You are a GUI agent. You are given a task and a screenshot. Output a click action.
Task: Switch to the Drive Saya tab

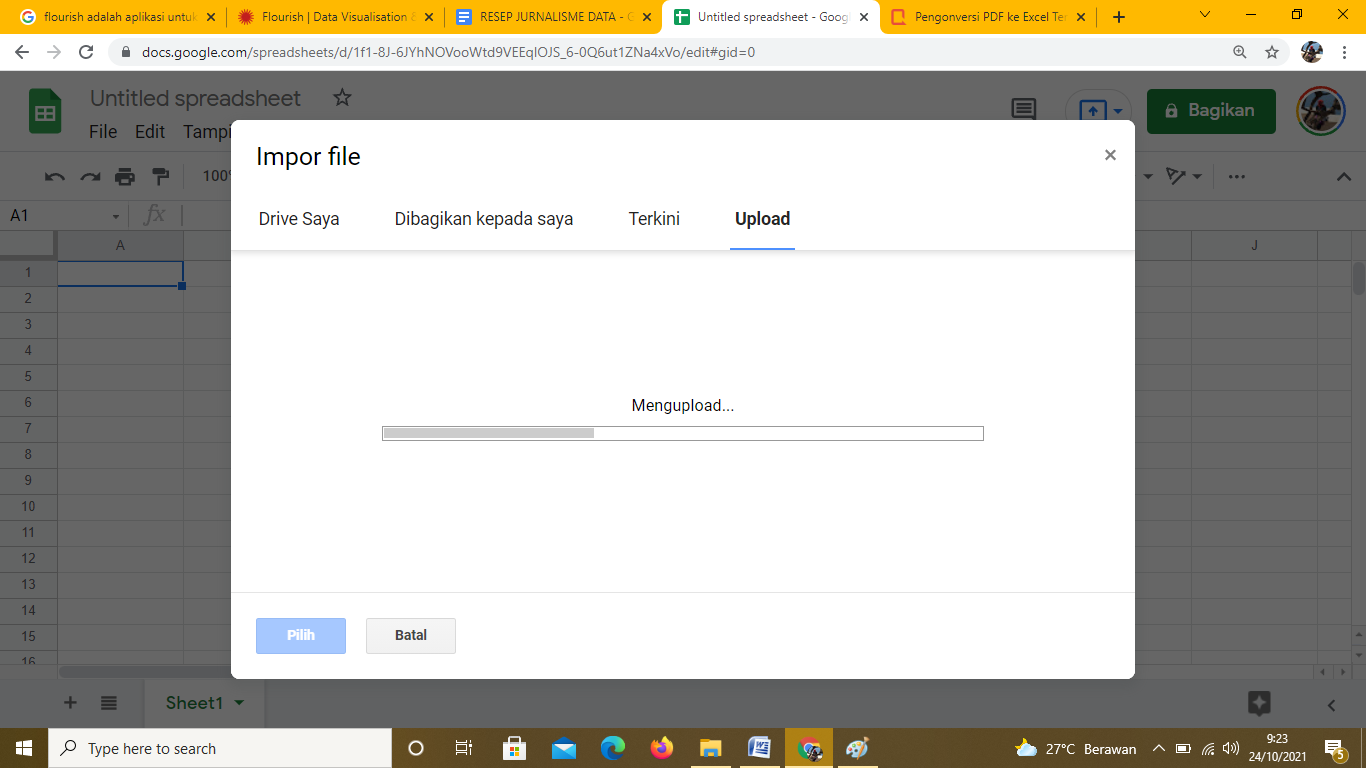tap(299, 219)
